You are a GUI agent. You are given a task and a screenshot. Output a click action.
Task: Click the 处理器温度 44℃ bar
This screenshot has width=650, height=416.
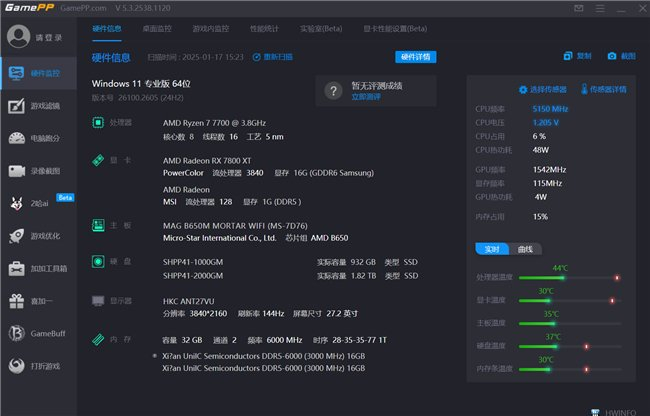pos(570,278)
